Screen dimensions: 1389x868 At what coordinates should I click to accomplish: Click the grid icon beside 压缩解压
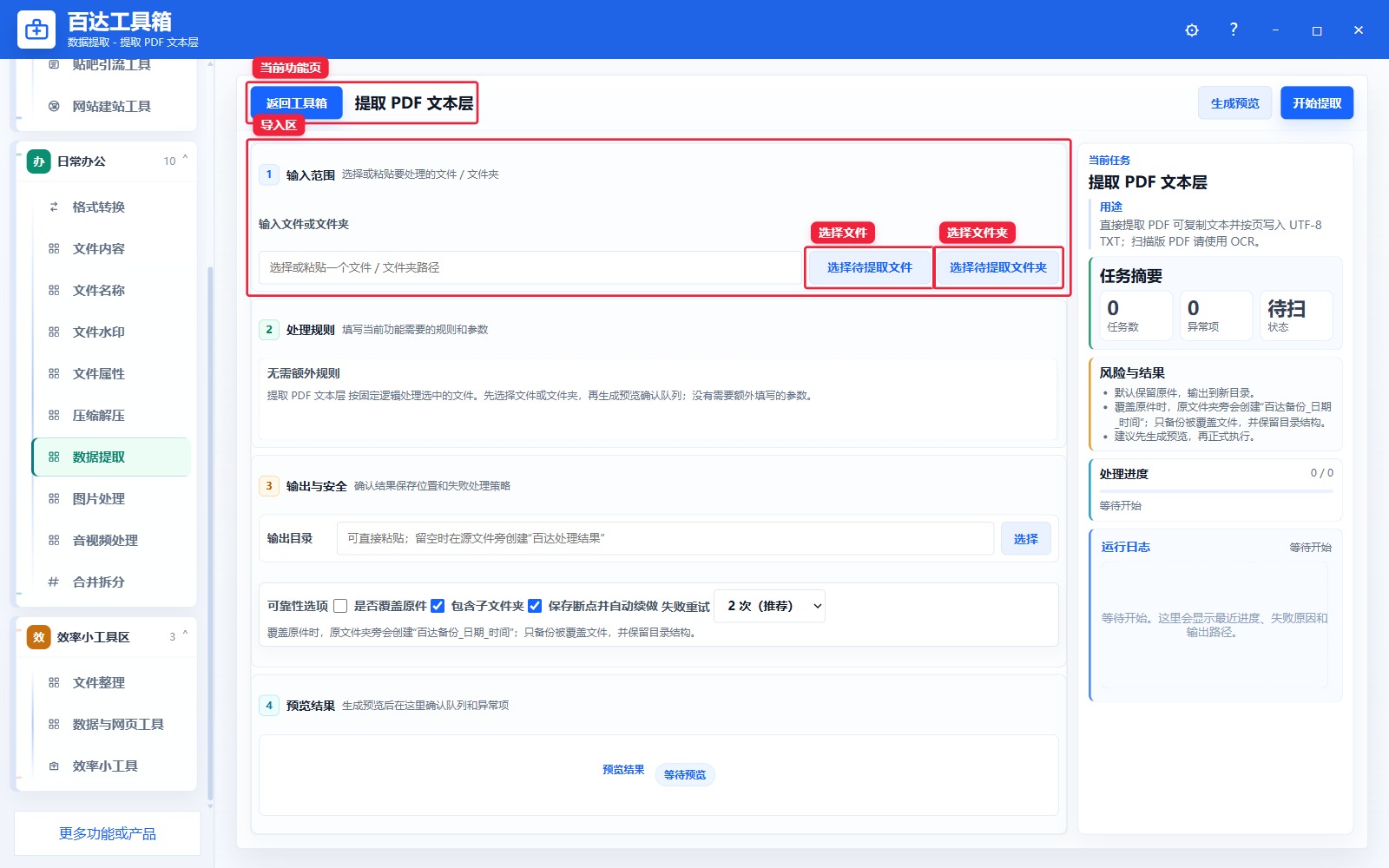(x=54, y=415)
